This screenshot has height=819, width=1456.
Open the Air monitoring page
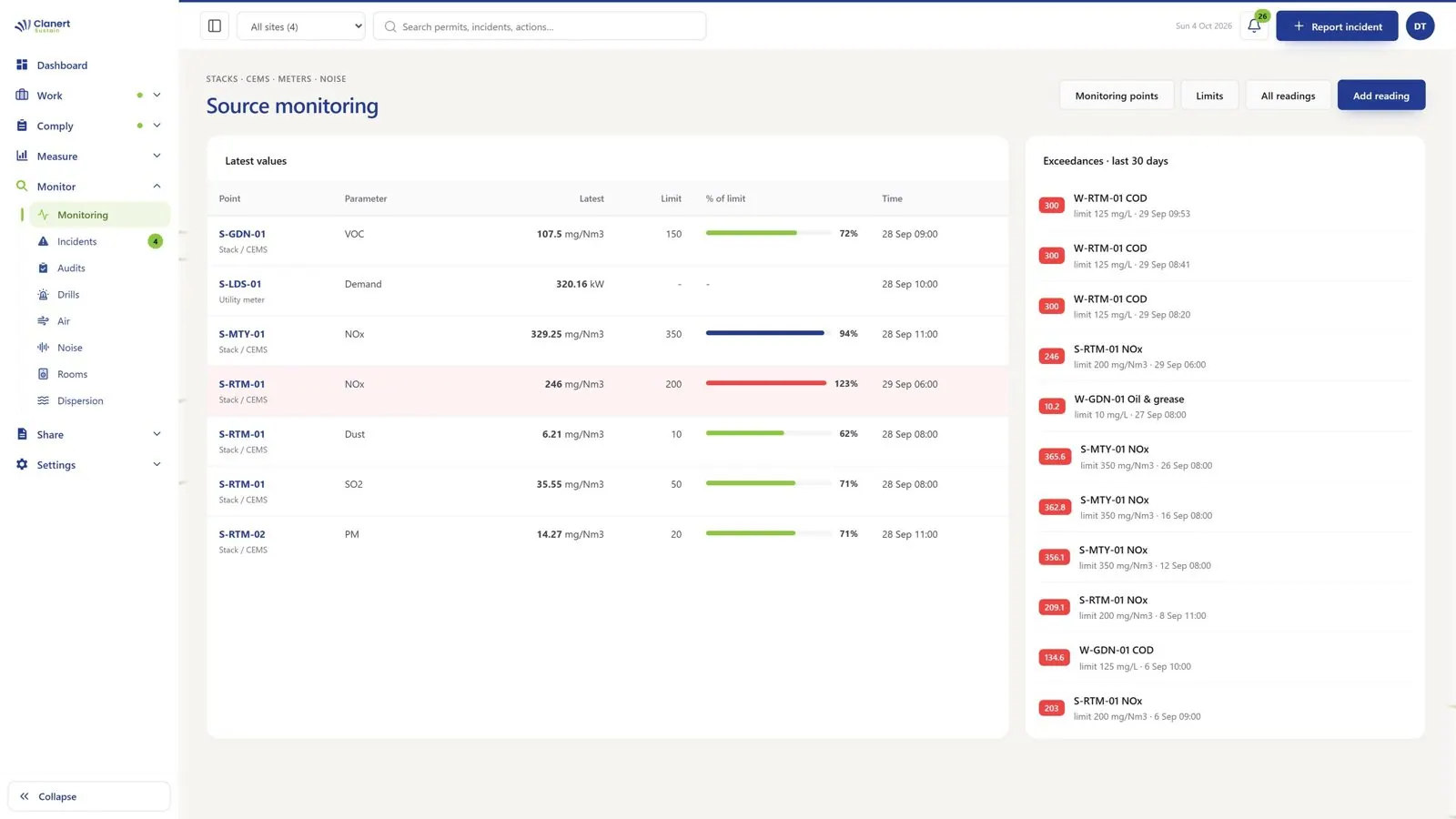coord(64,321)
